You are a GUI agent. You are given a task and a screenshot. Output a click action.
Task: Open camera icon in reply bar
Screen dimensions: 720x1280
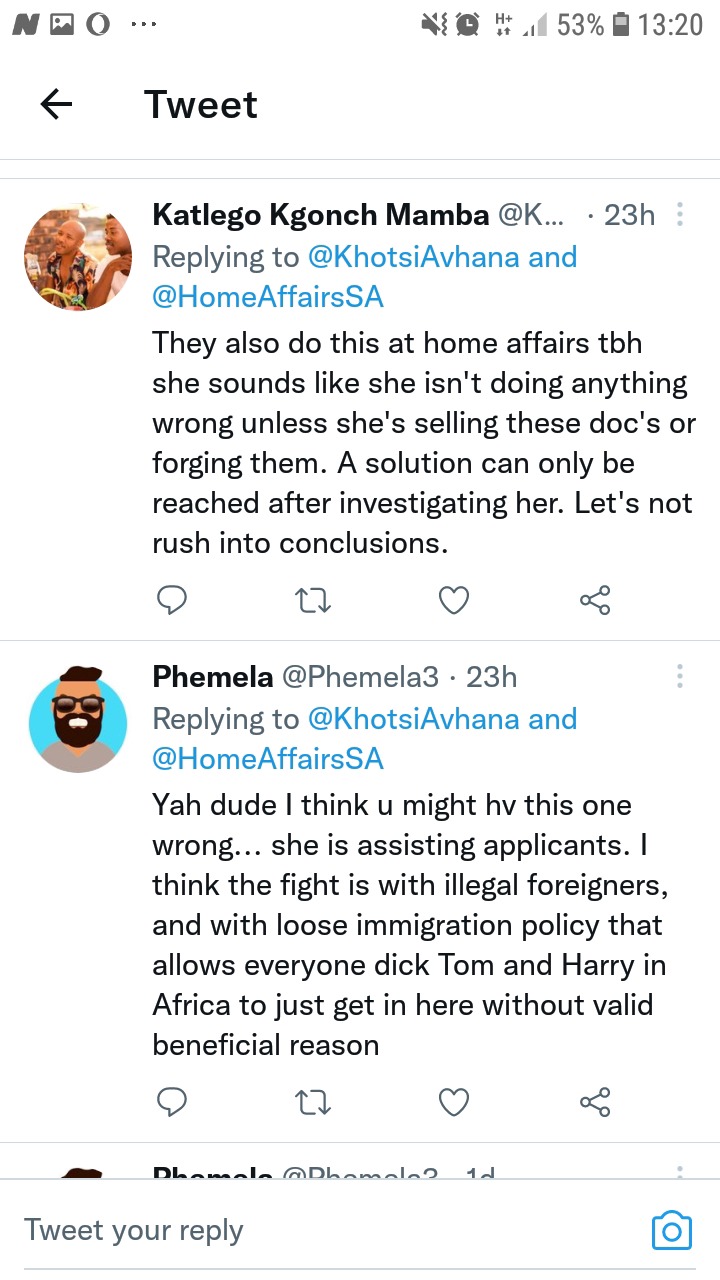[671, 1230]
